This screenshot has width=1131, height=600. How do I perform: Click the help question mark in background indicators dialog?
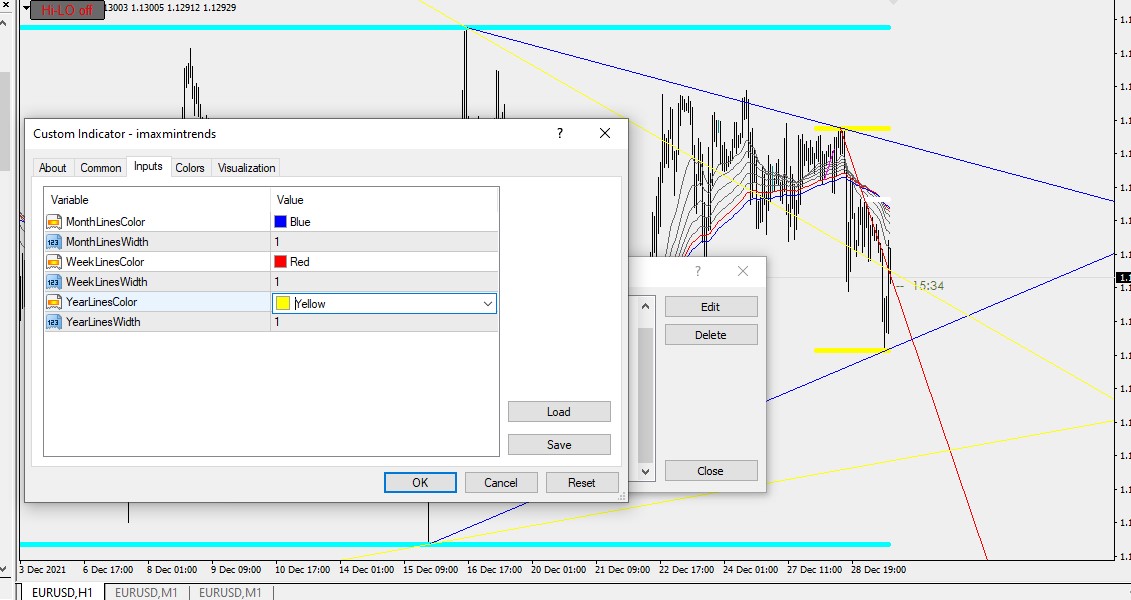[x=697, y=271]
